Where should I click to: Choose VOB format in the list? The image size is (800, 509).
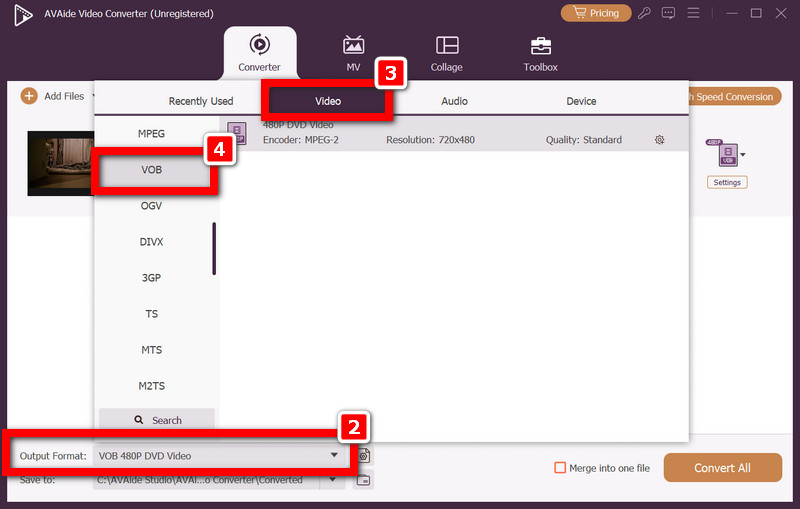coord(152,170)
